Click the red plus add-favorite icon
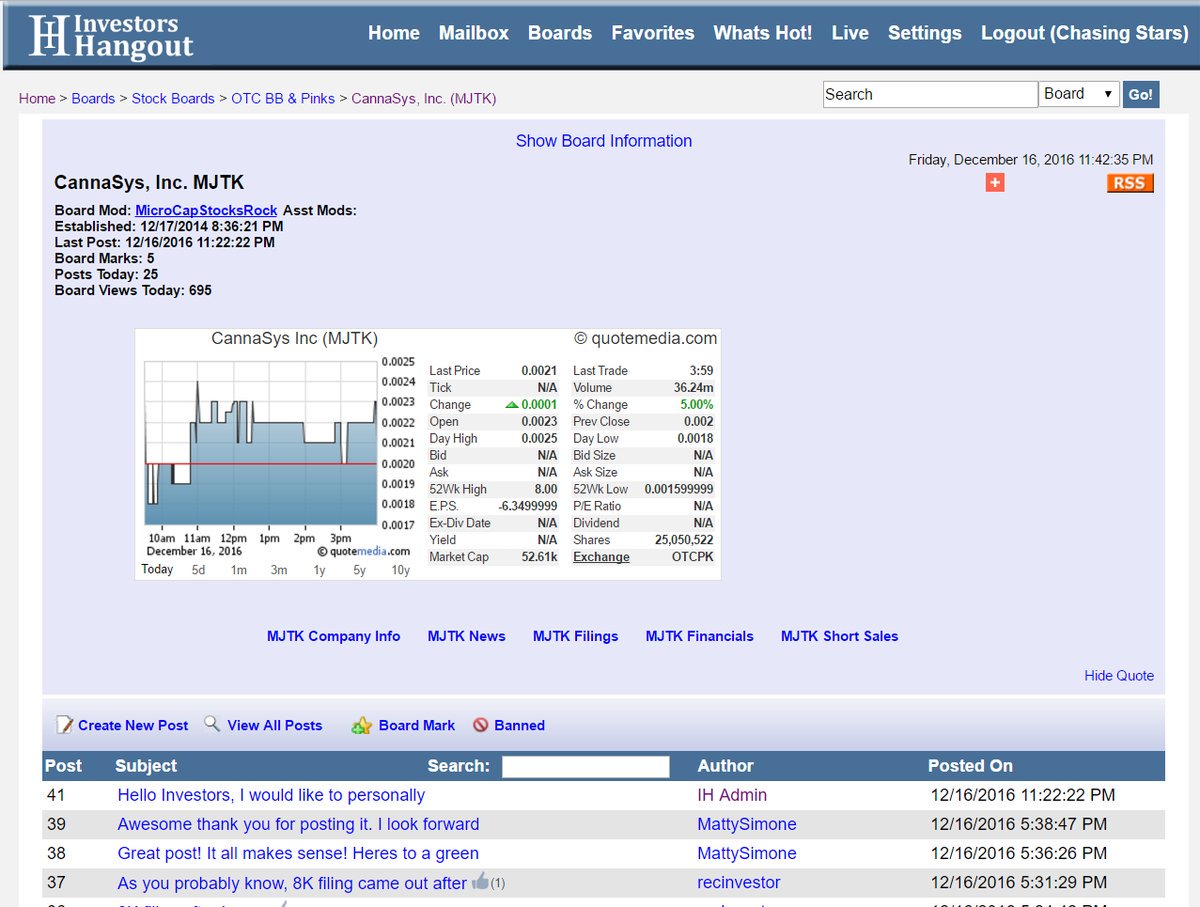Screen dimensions: 1200x907 [994, 182]
